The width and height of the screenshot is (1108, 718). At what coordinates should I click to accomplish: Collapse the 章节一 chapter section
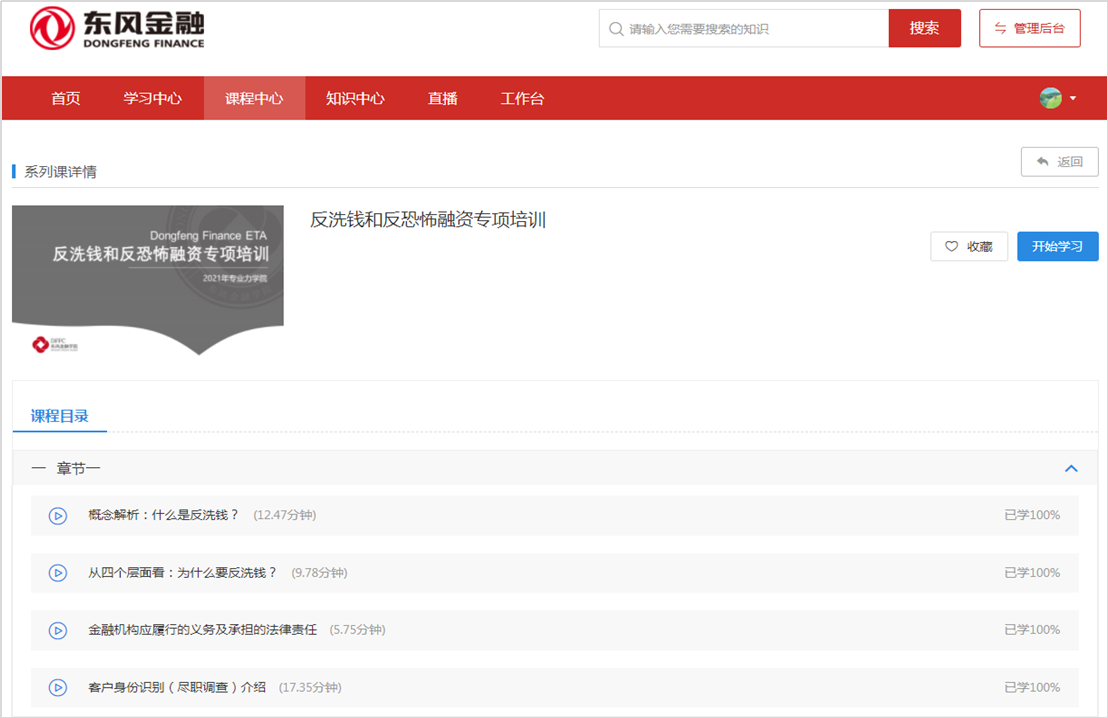click(1071, 468)
